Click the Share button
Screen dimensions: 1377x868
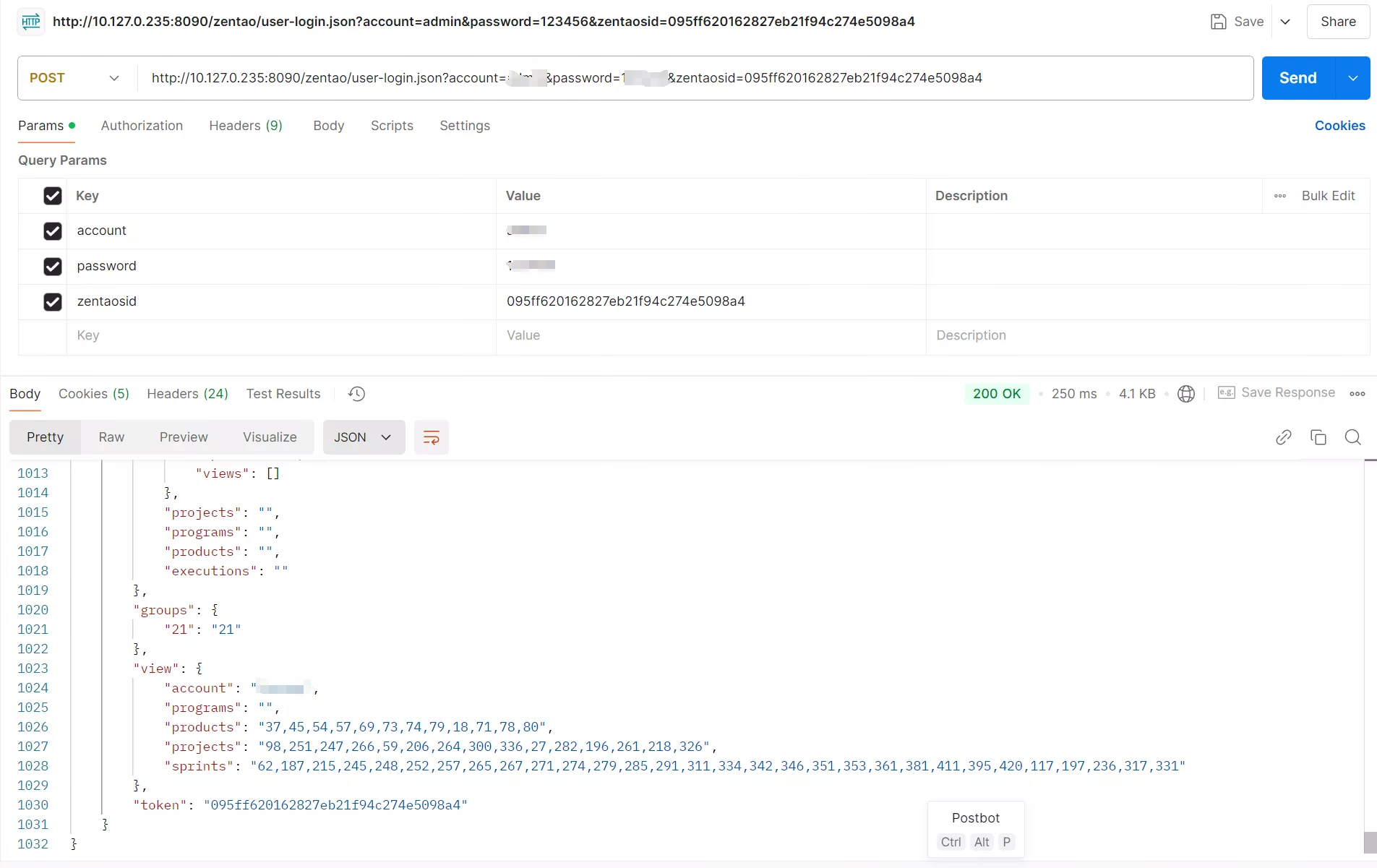(1338, 22)
